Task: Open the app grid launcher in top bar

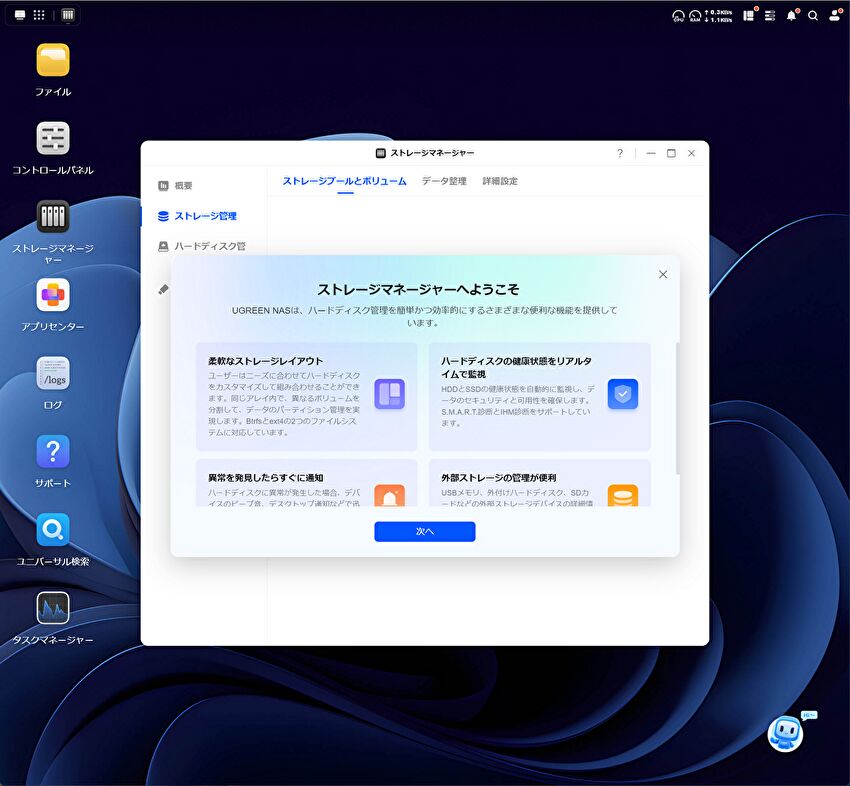Action: 39,15
